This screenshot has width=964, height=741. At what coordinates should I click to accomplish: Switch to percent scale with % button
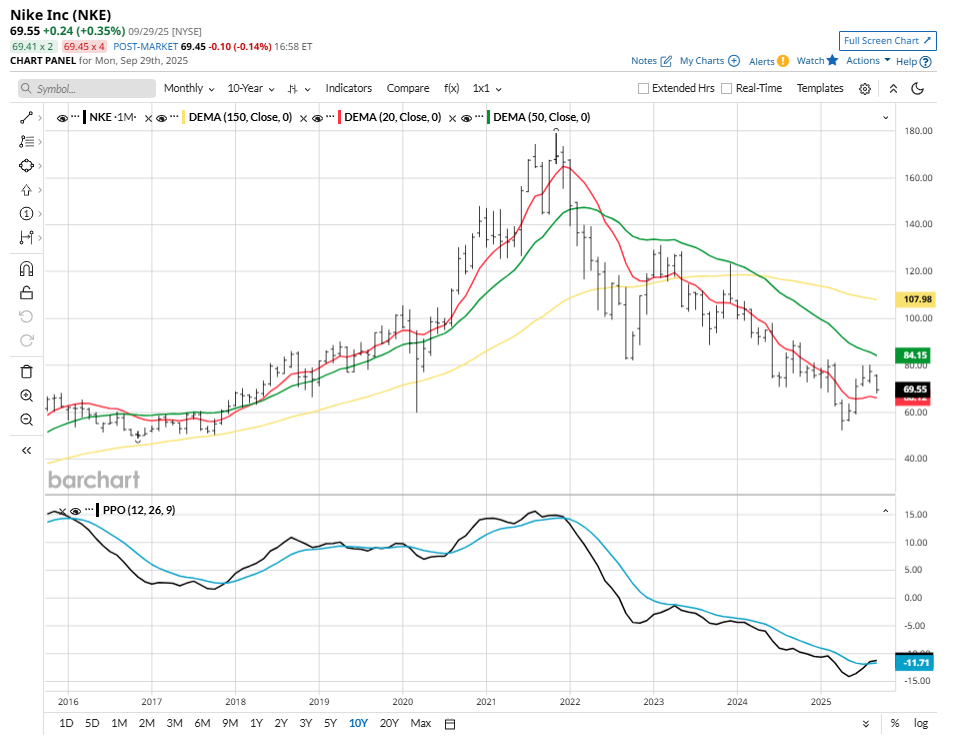(895, 724)
